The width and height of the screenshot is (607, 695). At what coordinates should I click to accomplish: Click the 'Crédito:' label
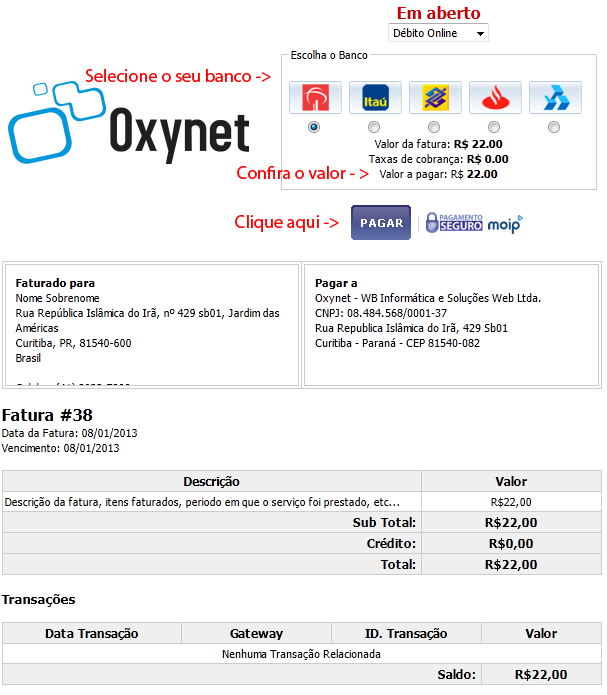pos(391,543)
